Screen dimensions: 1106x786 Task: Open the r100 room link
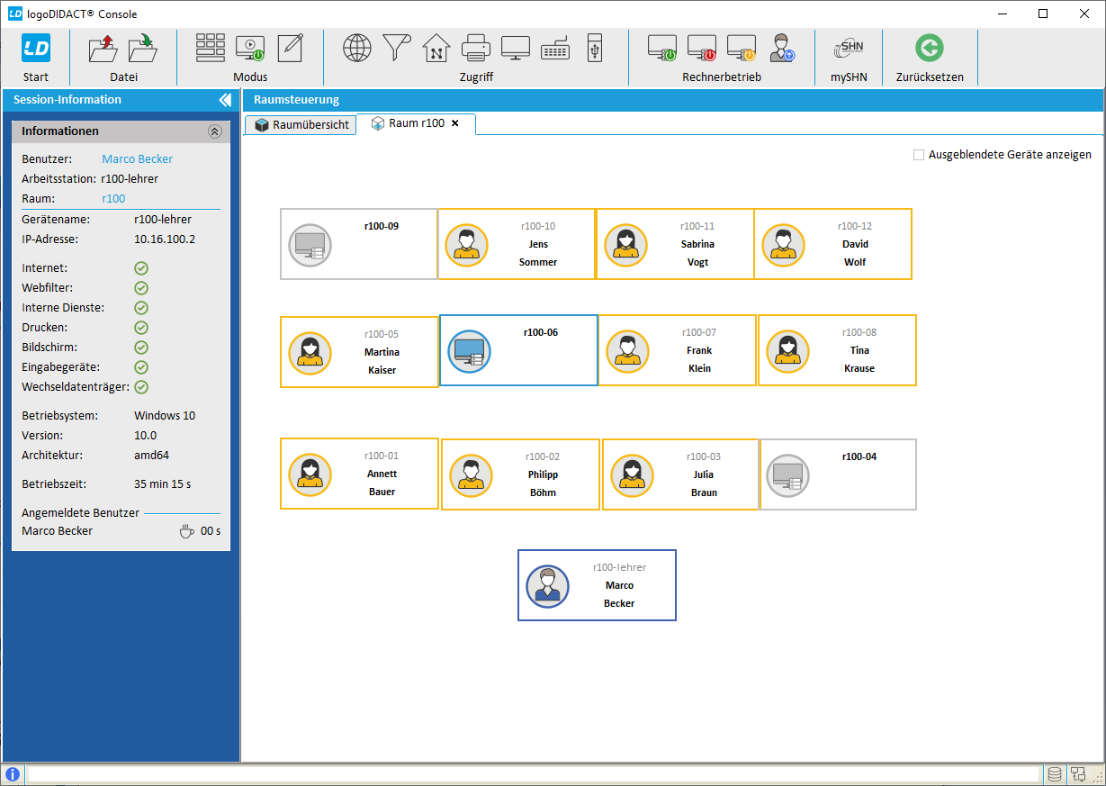tap(114, 198)
